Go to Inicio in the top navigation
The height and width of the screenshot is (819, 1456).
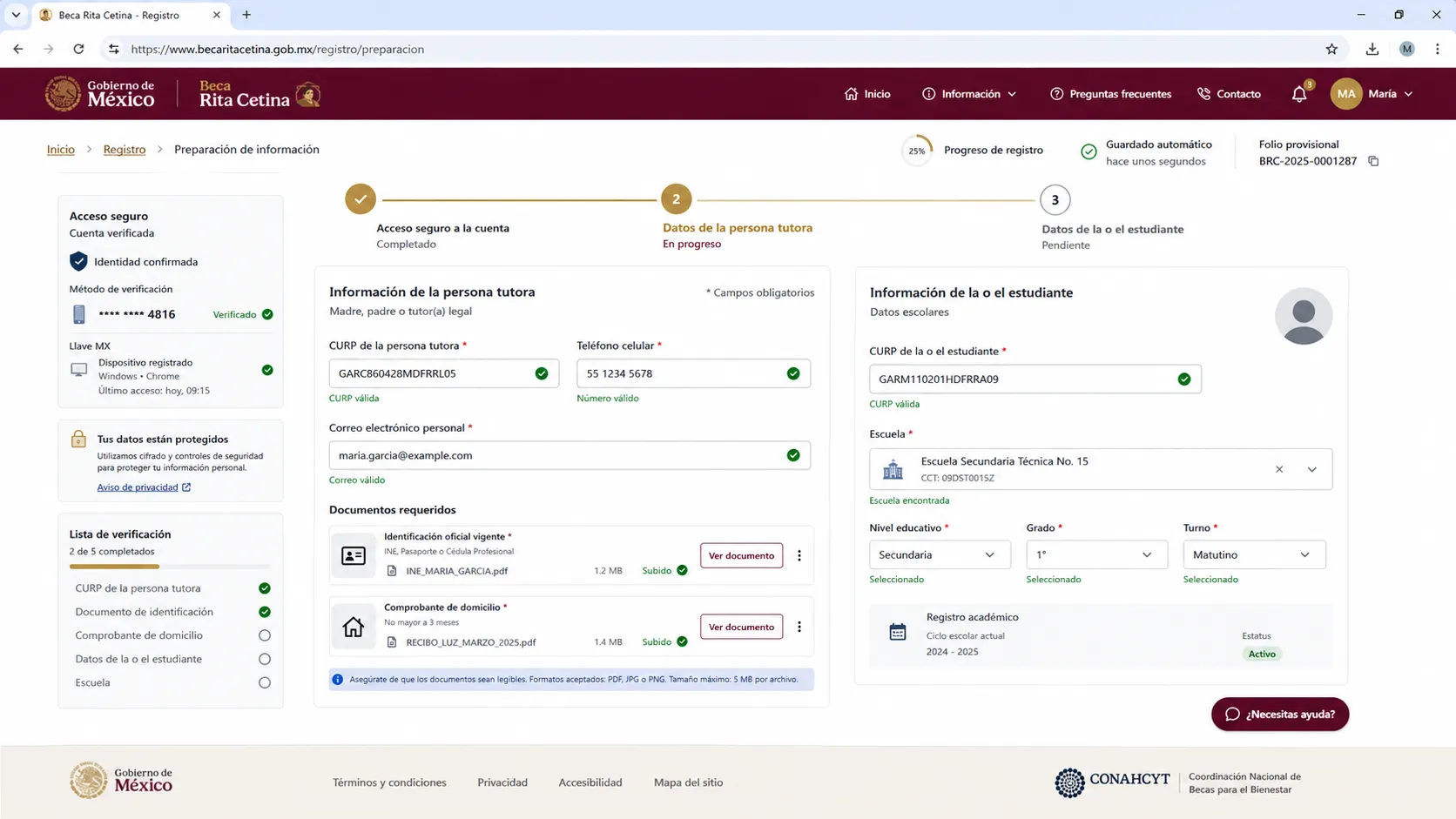click(x=867, y=94)
